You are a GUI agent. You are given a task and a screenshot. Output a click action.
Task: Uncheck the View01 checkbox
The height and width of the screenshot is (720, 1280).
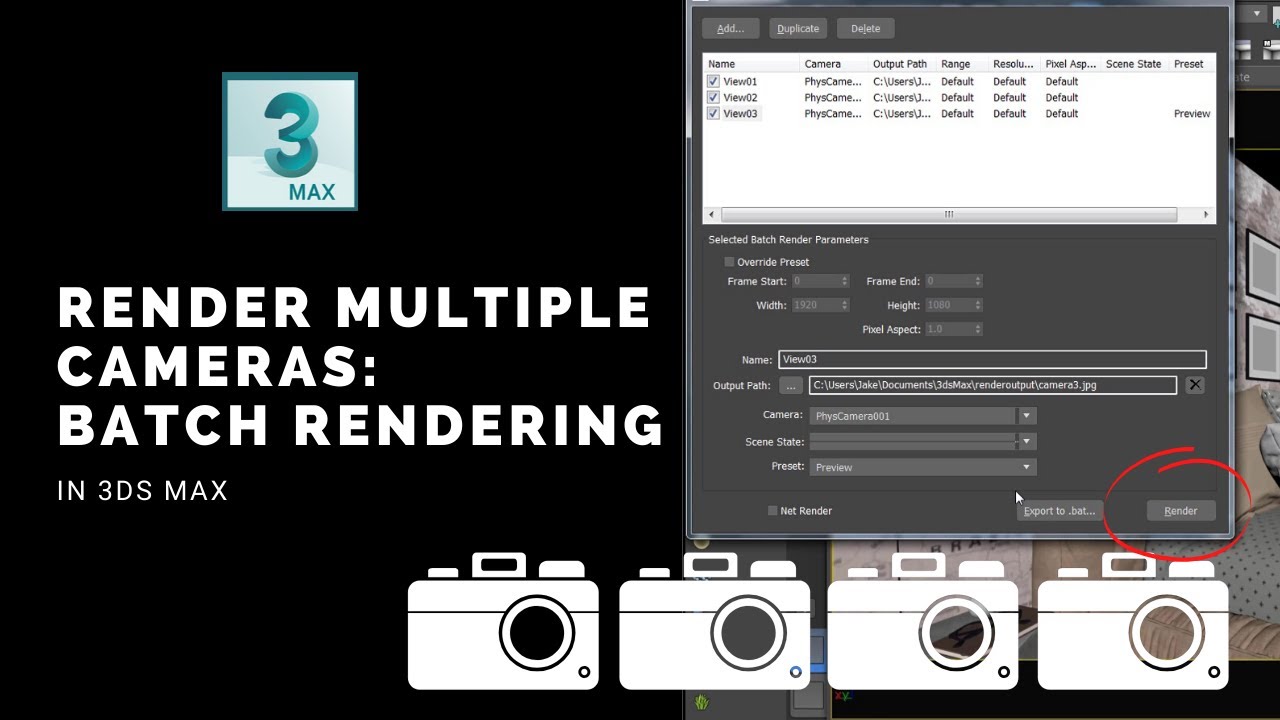pyautogui.click(x=713, y=82)
